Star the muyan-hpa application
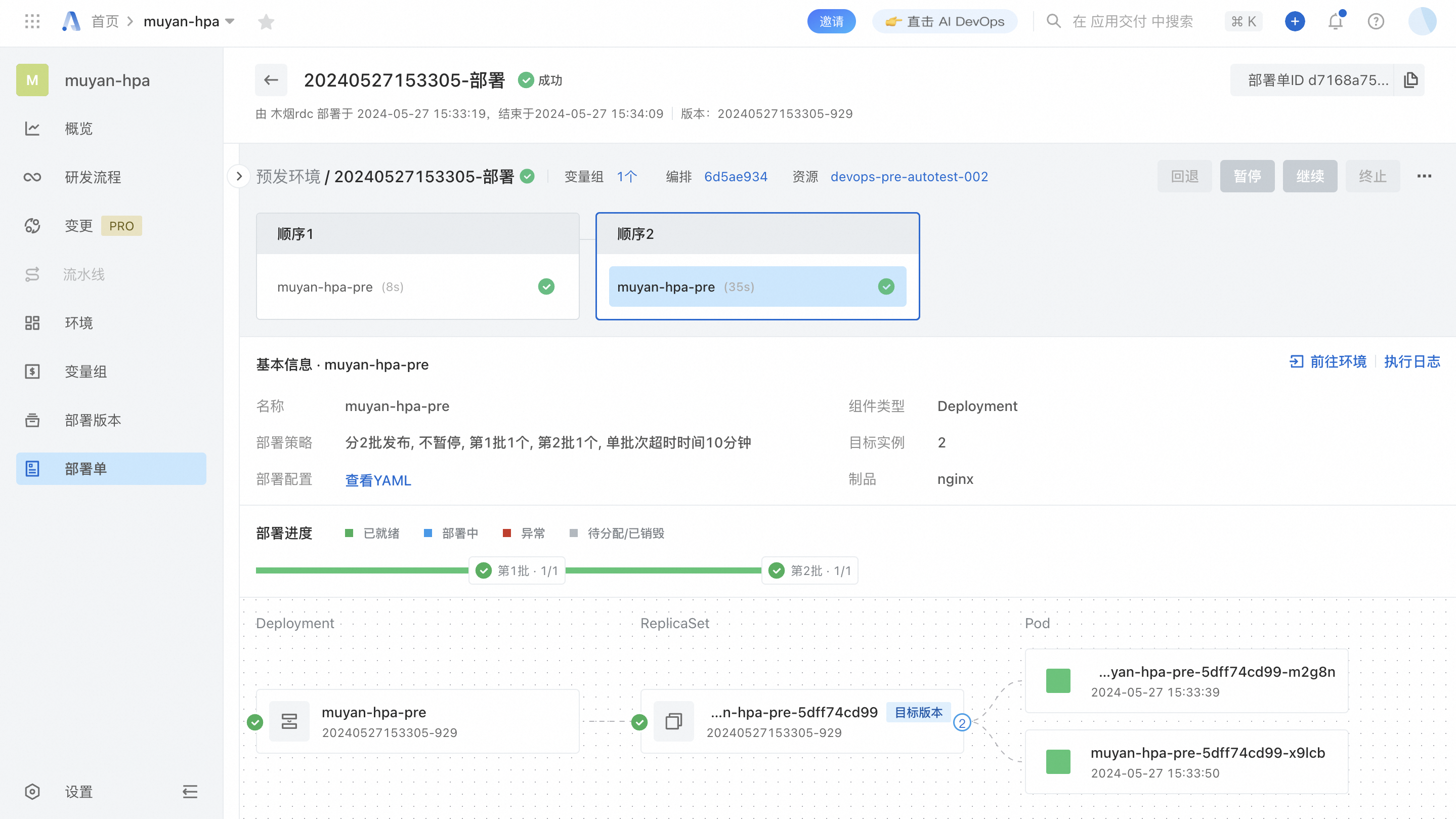 266,21
